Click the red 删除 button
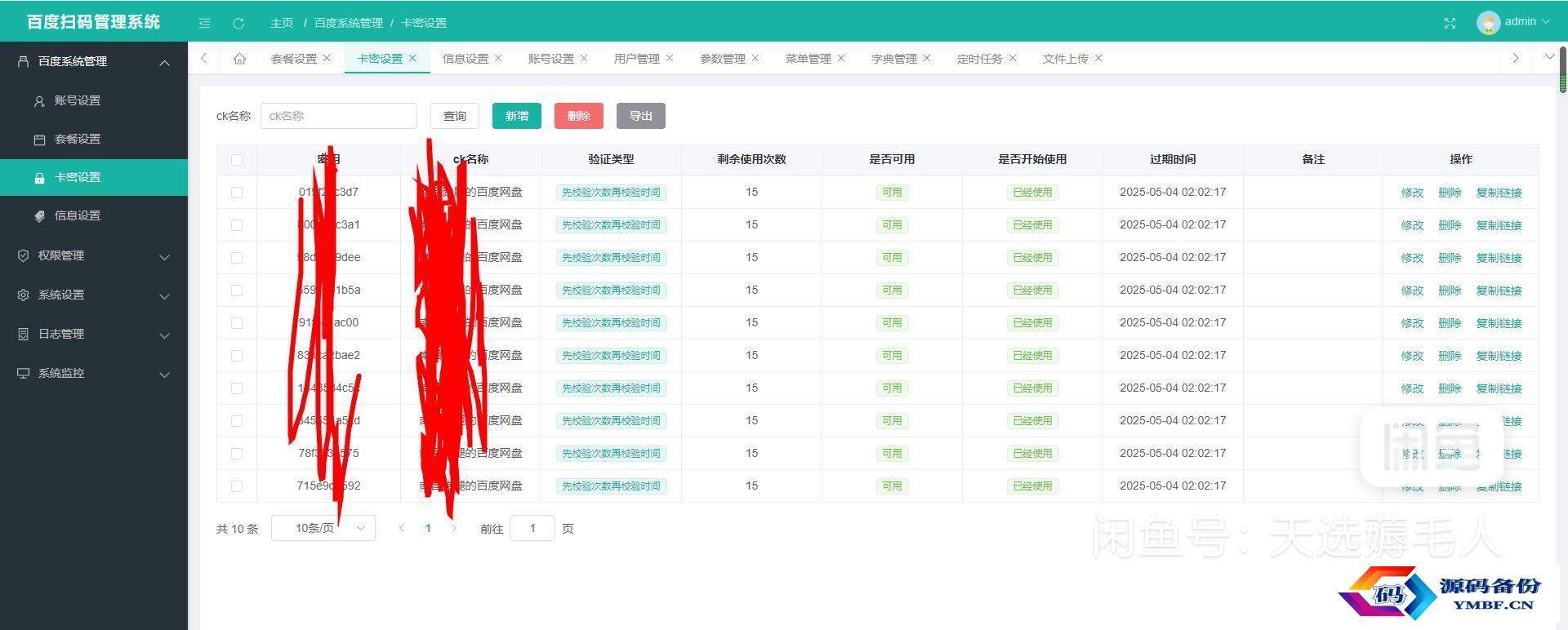This screenshot has width=1568, height=630. pyautogui.click(x=579, y=116)
